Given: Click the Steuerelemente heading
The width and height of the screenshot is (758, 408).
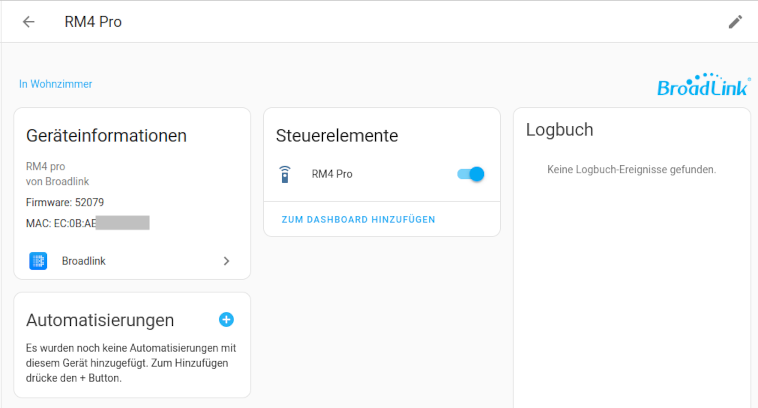Looking at the screenshot, I should pos(337,136).
